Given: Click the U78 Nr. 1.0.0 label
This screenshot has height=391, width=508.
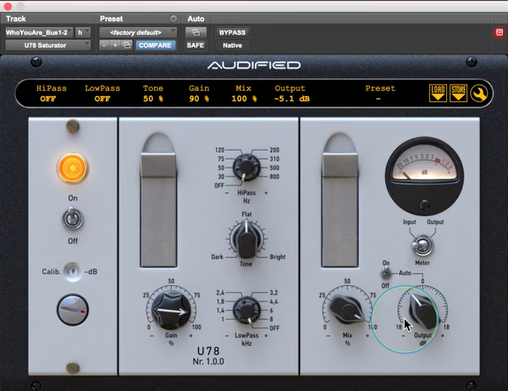Looking at the screenshot, I should click(x=208, y=356).
